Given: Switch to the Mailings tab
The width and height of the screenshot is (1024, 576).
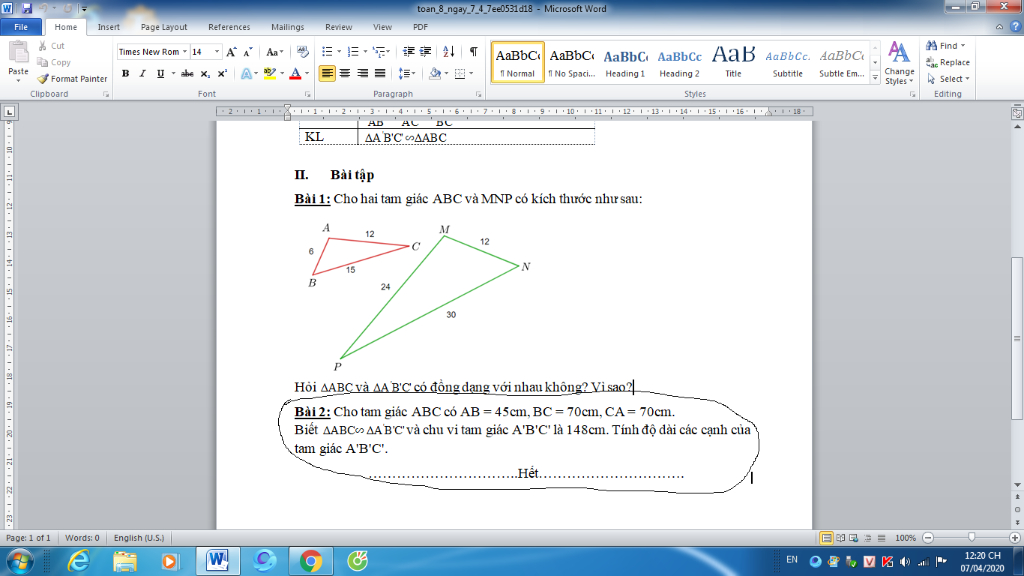Looking at the screenshot, I should (287, 27).
